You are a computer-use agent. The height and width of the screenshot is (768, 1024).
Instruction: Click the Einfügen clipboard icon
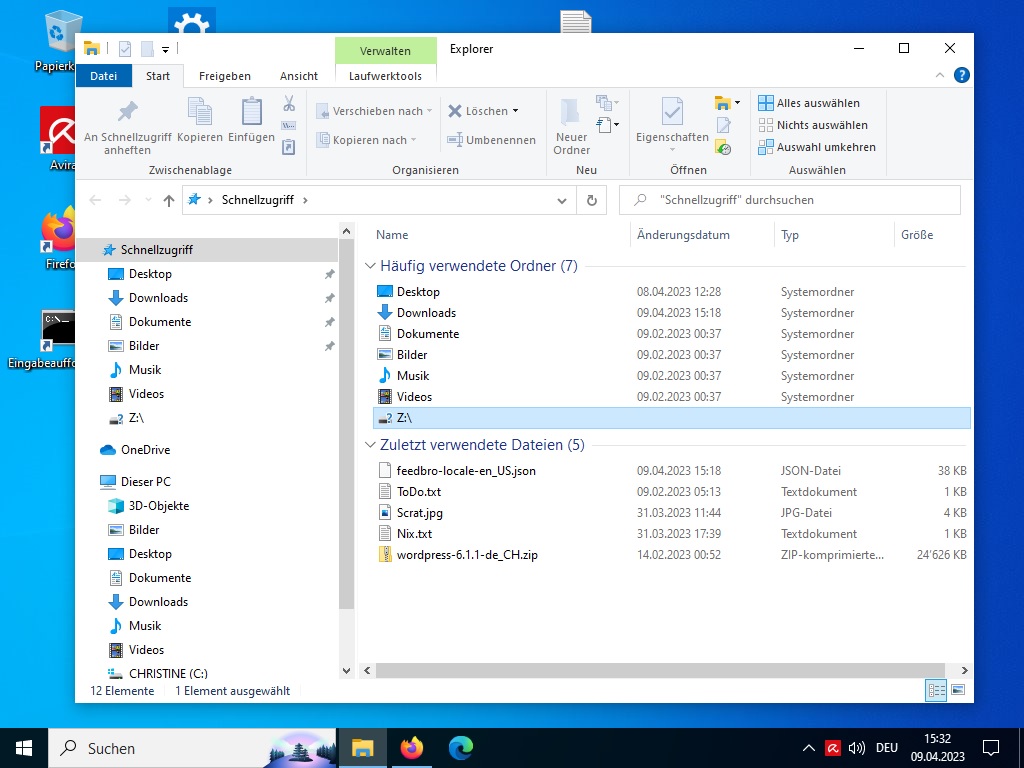coord(251,123)
